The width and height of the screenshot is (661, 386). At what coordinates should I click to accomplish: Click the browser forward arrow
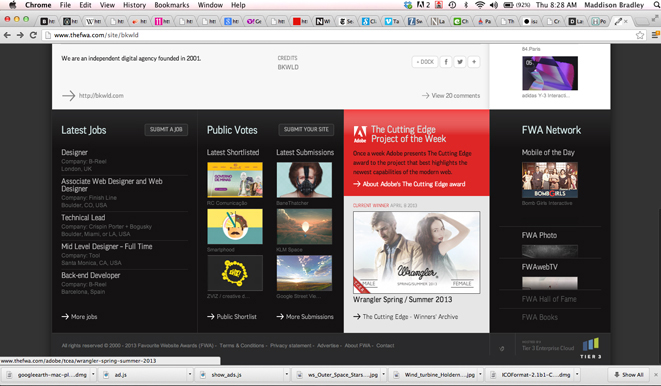click(x=20, y=35)
